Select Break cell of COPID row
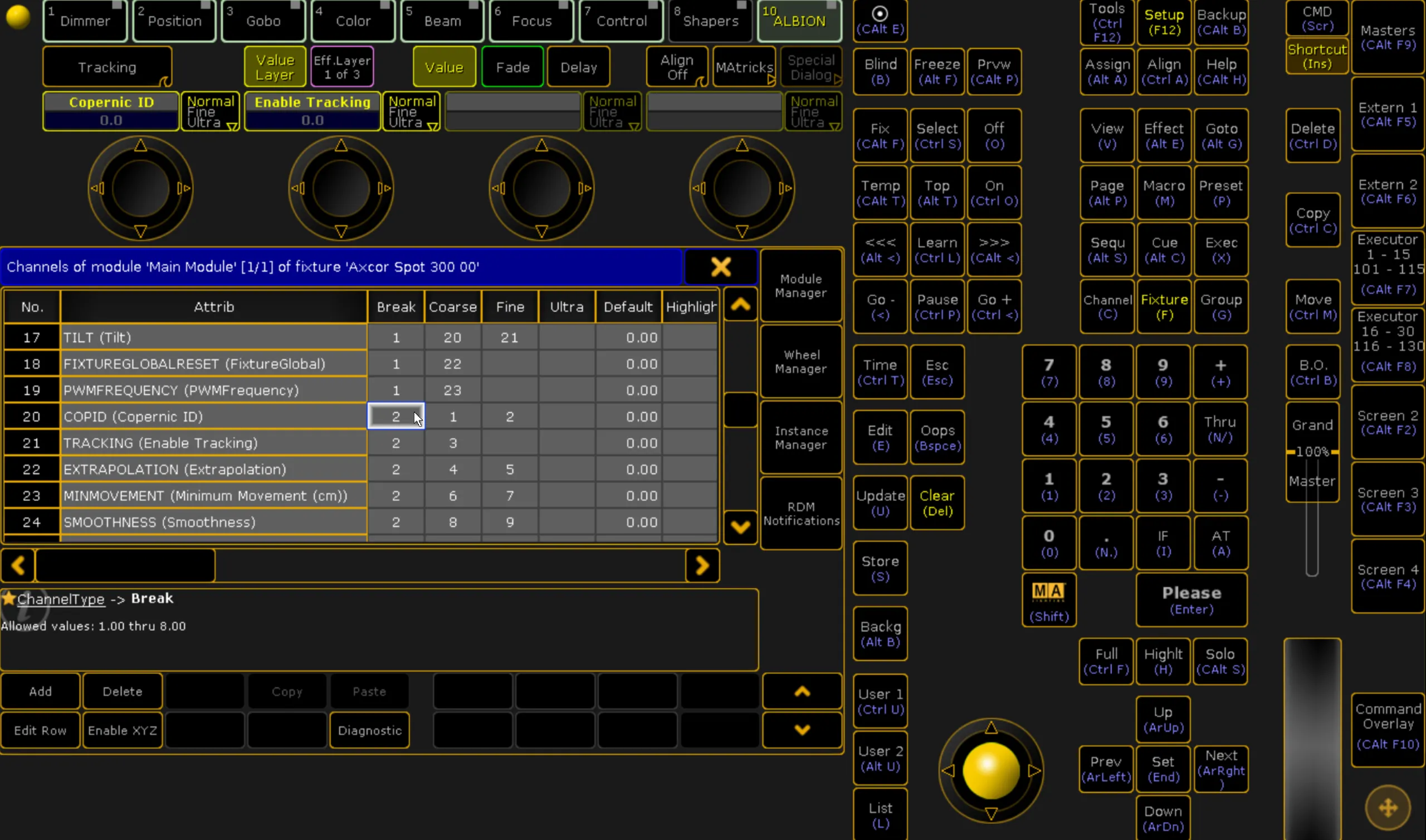Image resolution: width=1426 pixels, height=840 pixels. 395,416
